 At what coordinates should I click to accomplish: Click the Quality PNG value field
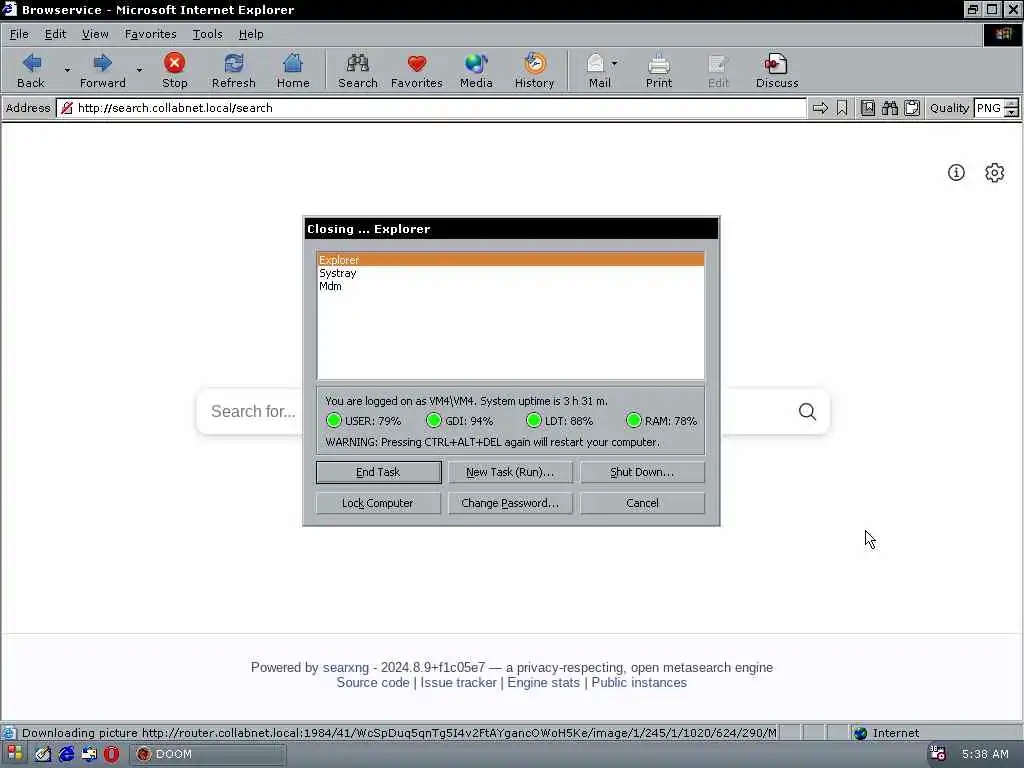[989, 108]
